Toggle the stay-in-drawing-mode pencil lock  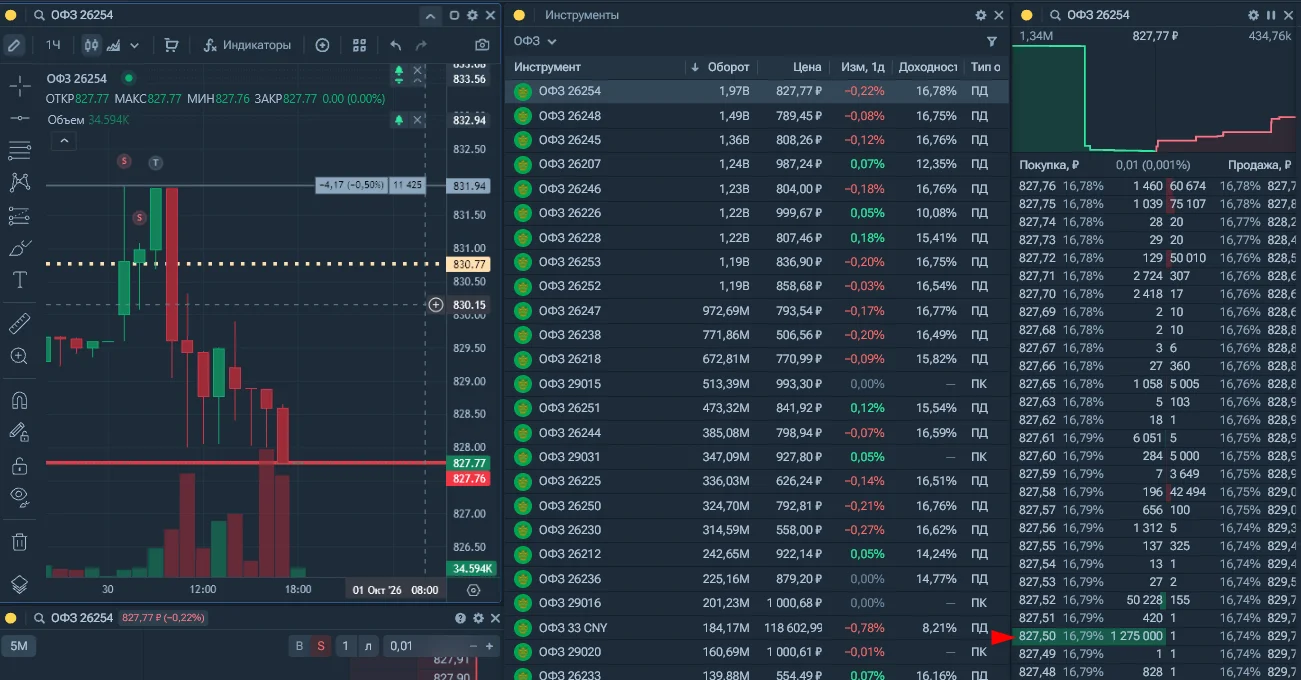(19, 432)
